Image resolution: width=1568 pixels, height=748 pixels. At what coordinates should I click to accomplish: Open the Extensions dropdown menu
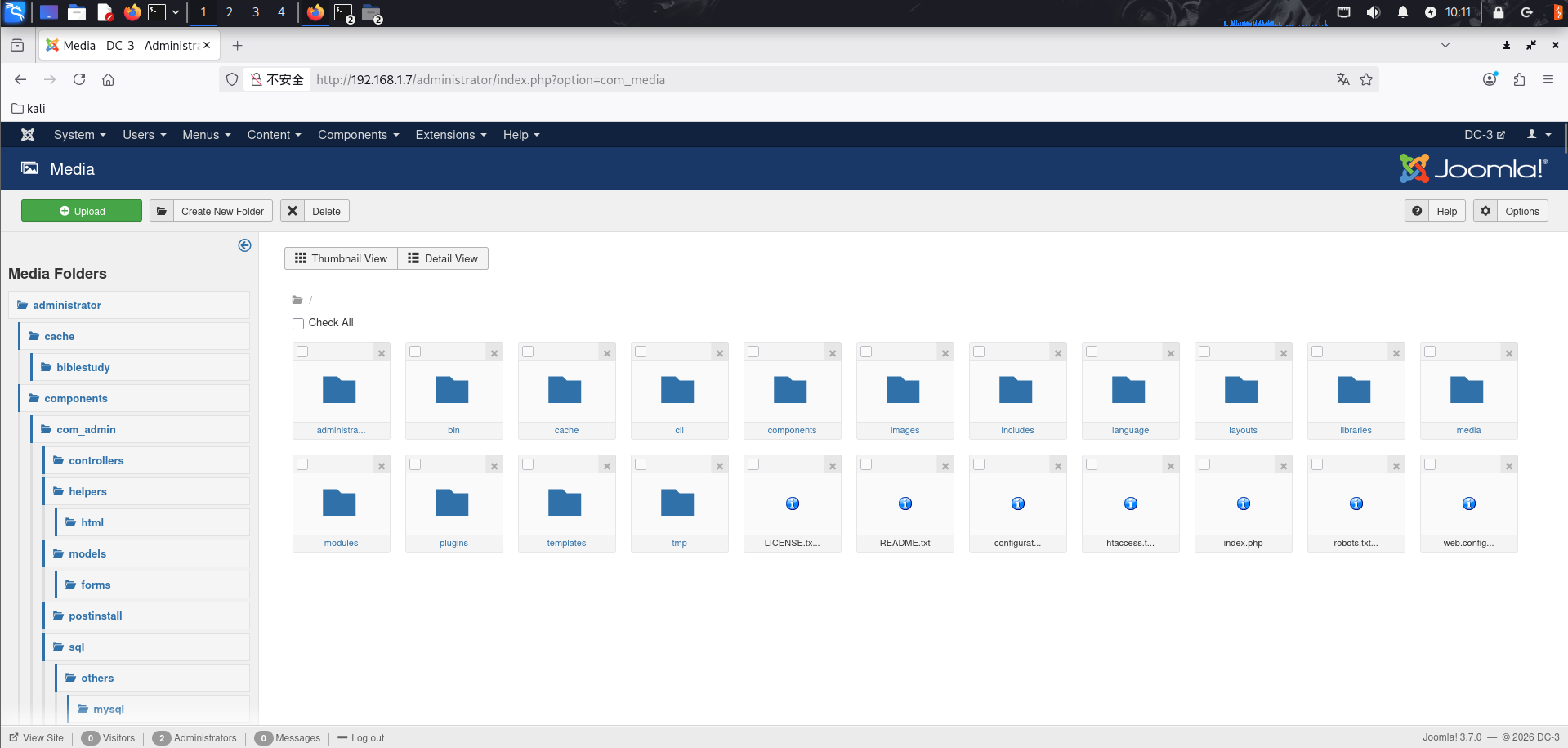450,135
